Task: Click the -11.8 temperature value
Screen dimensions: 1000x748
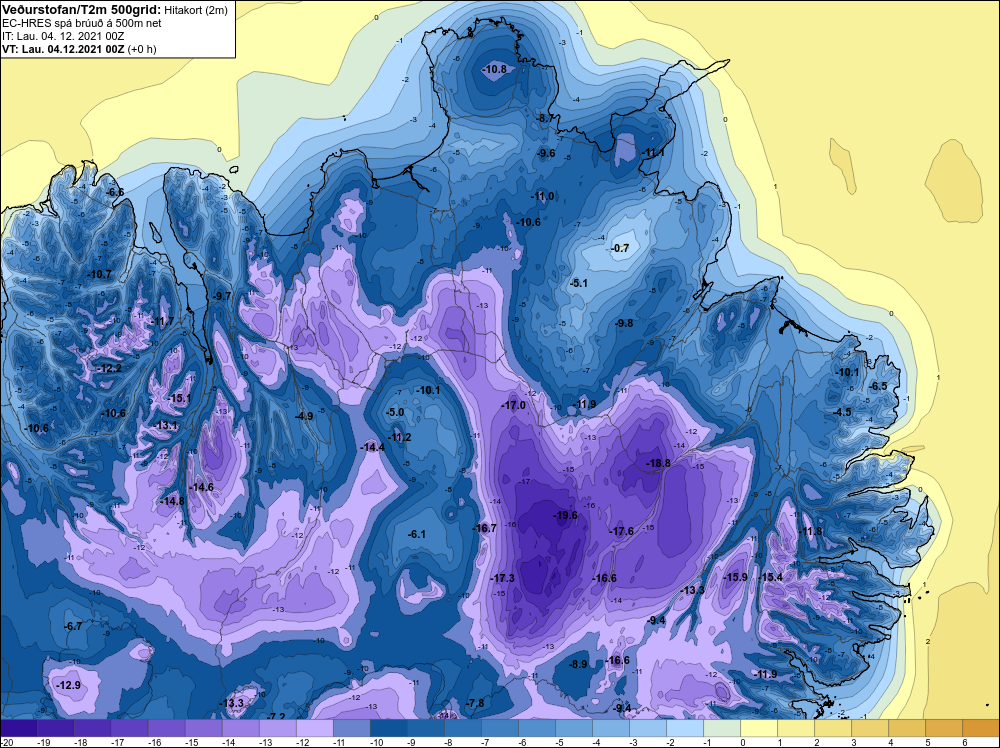Action: click(x=811, y=531)
